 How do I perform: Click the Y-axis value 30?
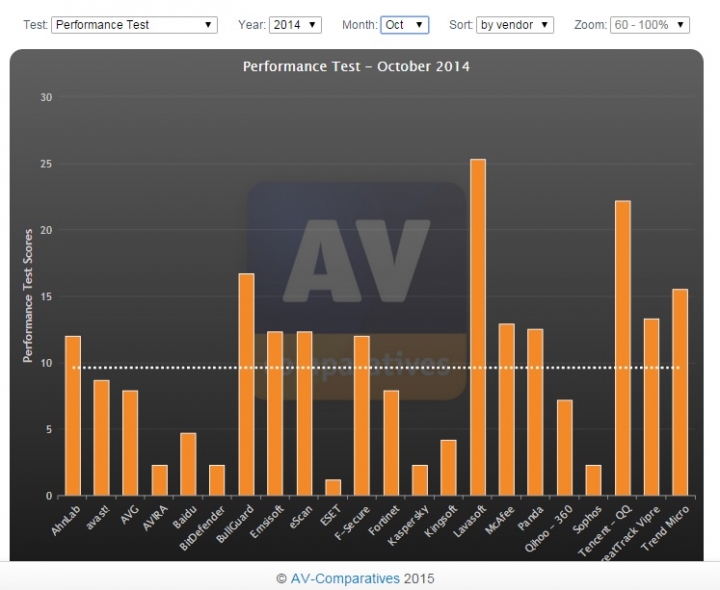coord(46,97)
